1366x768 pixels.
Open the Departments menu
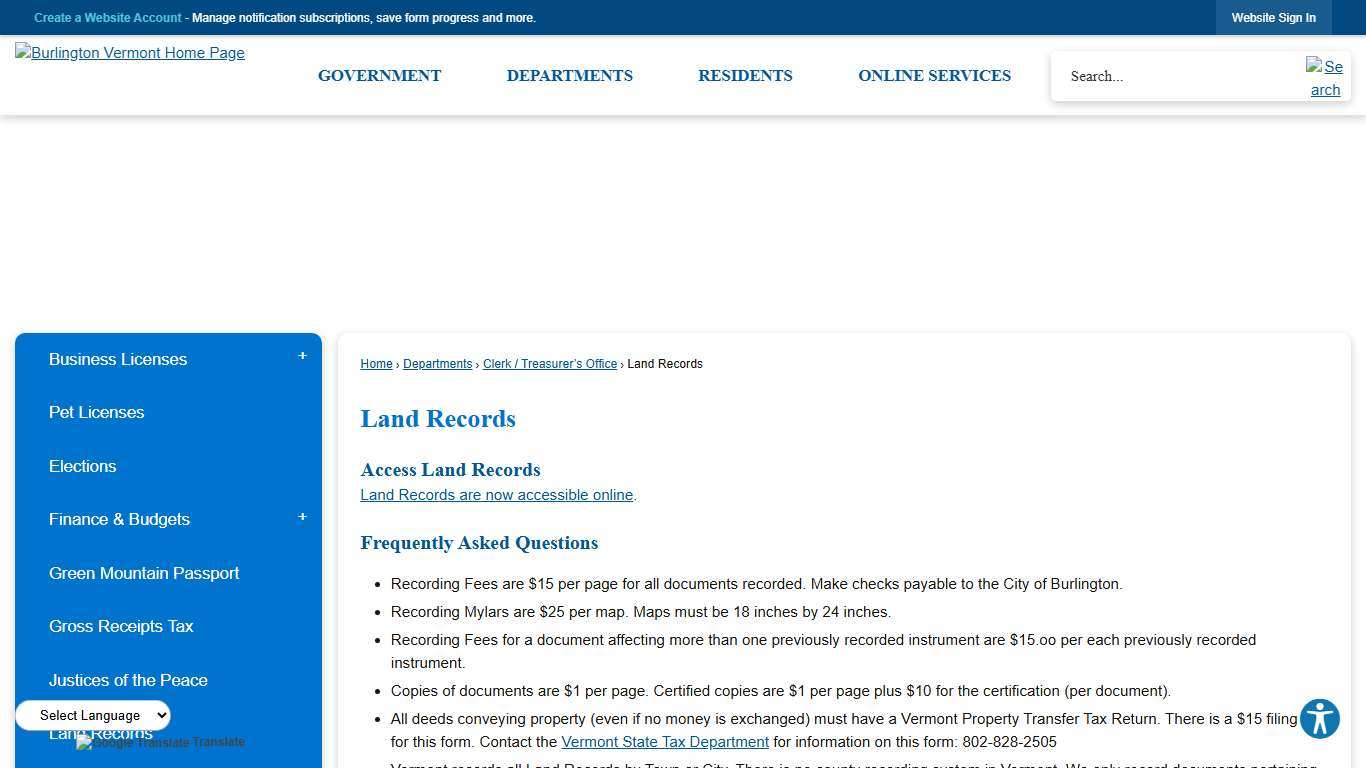tap(569, 76)
